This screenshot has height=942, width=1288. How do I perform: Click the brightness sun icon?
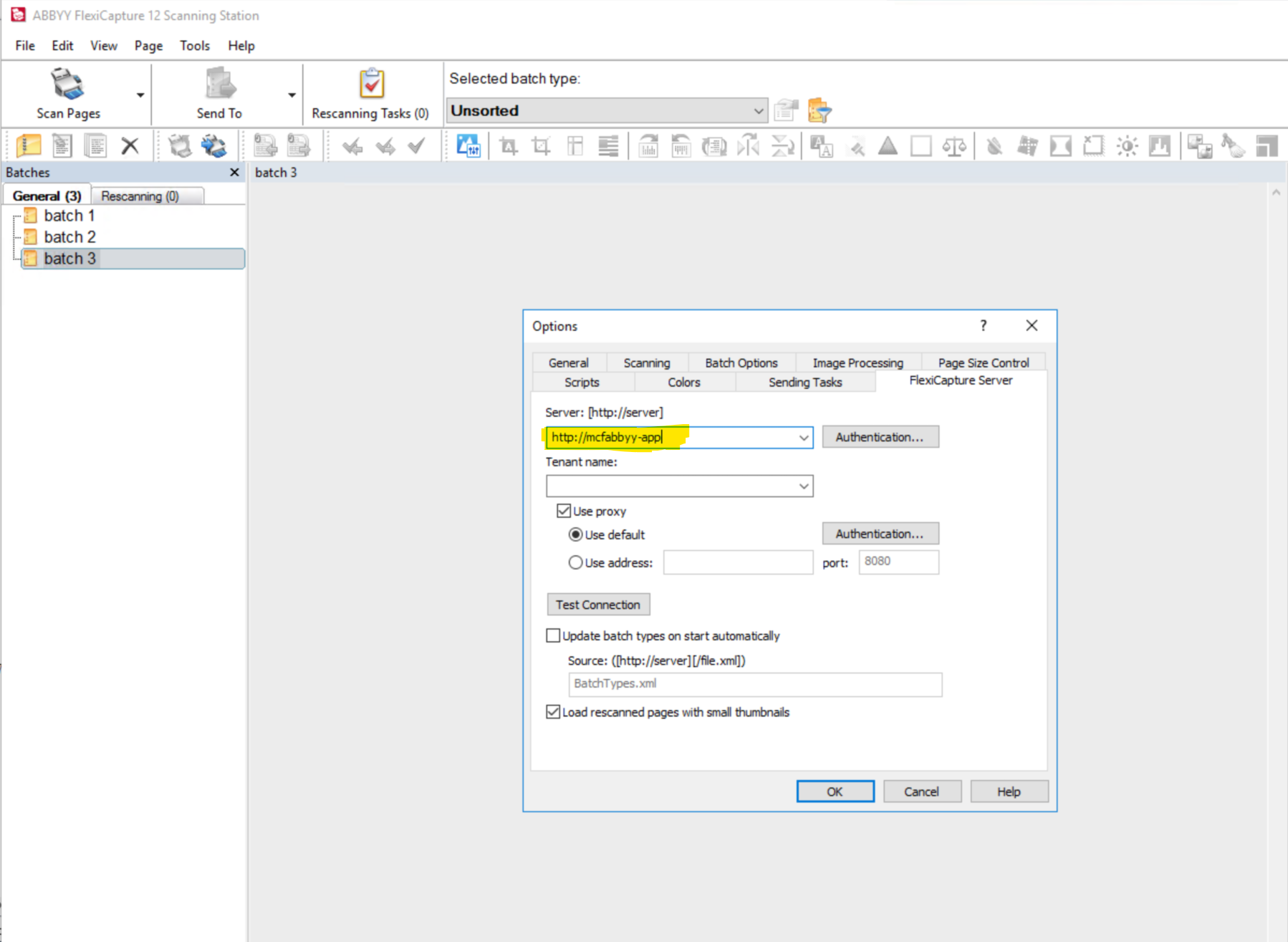(x=1127, y=146)
